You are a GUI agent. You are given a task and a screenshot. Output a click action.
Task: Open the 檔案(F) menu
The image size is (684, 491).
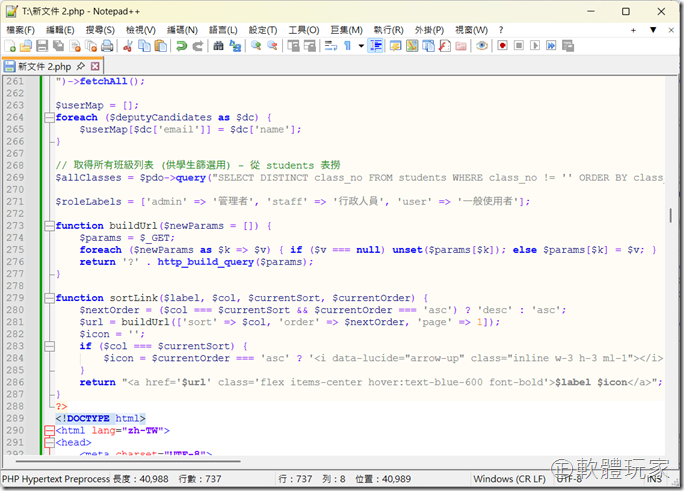click(x=20, y=30)
